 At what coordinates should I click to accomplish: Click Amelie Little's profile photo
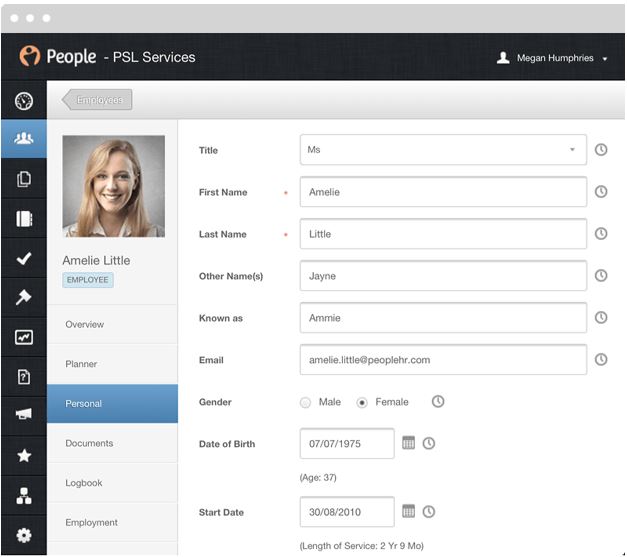pyautogui.click(x=113, y=186)
